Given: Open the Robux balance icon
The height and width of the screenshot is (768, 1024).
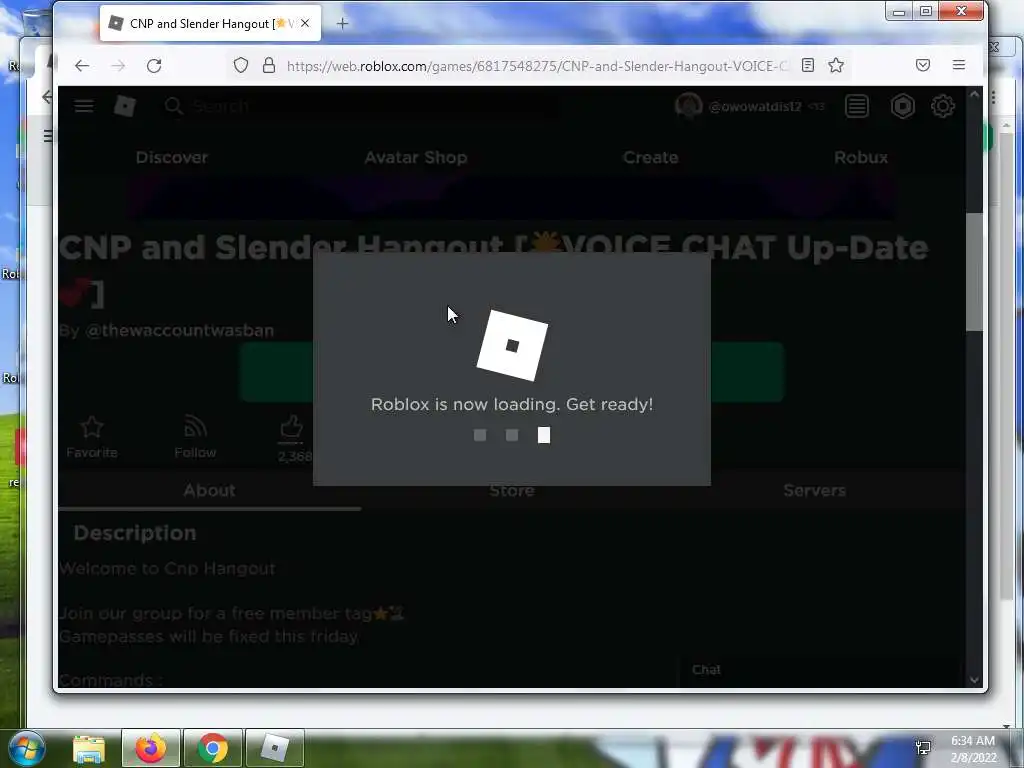Looking at the screenshot, I should pyautogui.click(x=903, y=106).
